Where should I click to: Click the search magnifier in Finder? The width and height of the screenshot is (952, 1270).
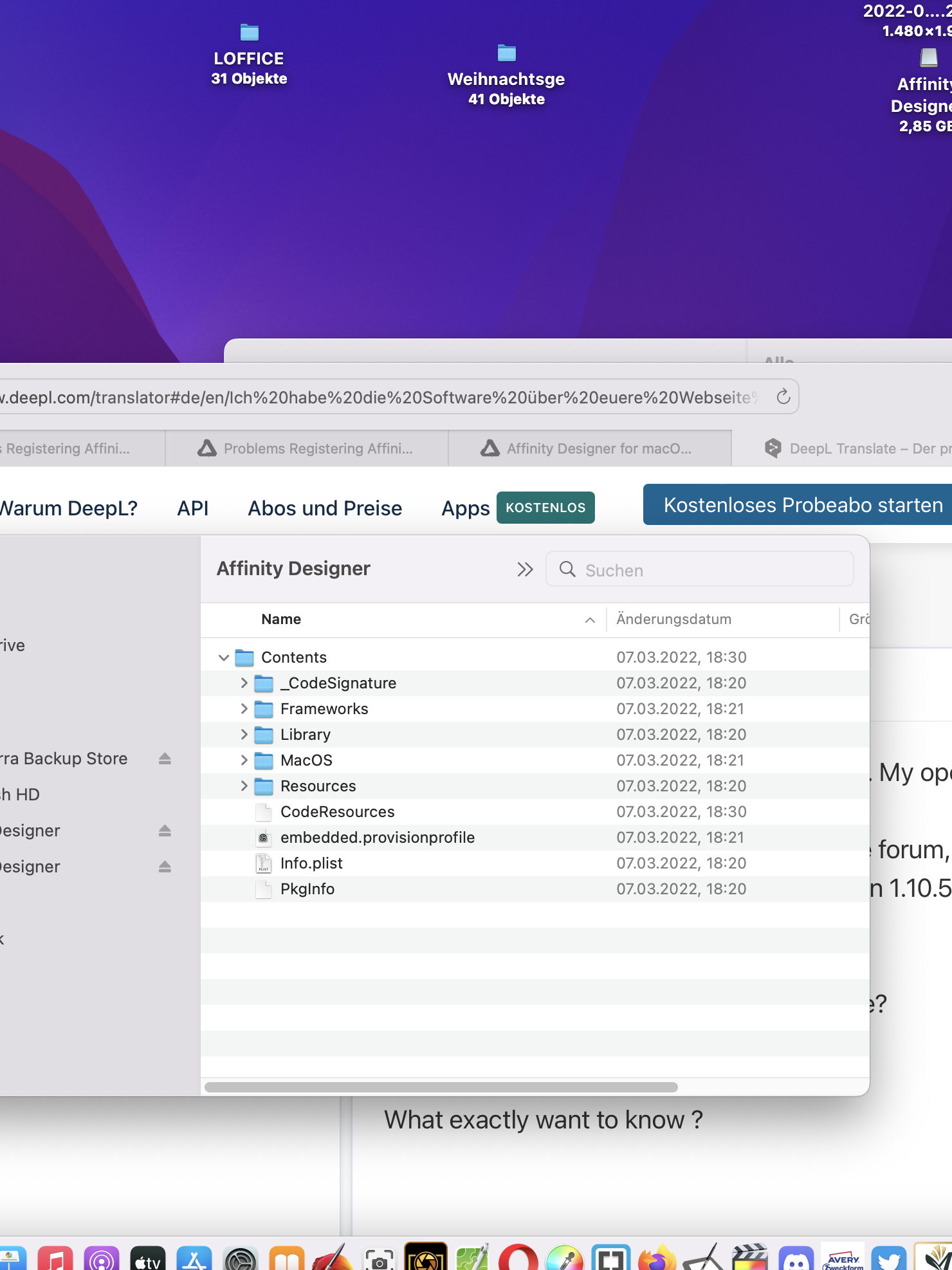567,569
